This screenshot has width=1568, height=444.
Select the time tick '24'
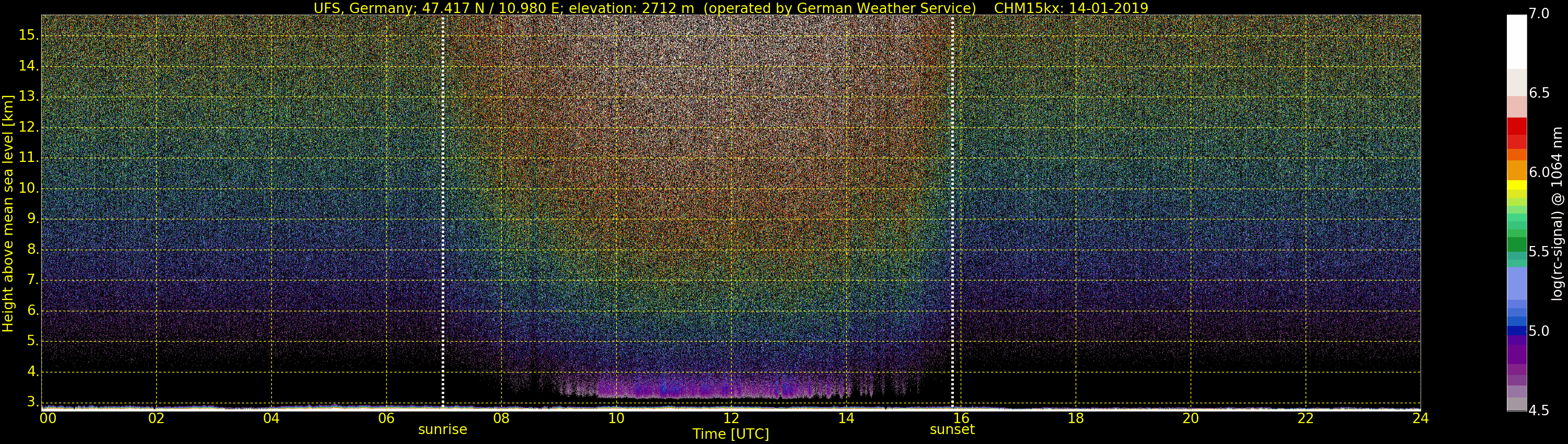click(1420, 418)
